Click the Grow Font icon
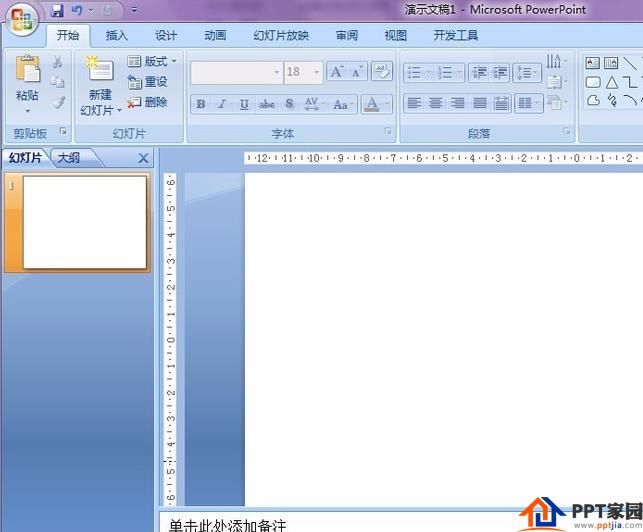The height and width of the screenshot is (532, 643). click(337, 72)
